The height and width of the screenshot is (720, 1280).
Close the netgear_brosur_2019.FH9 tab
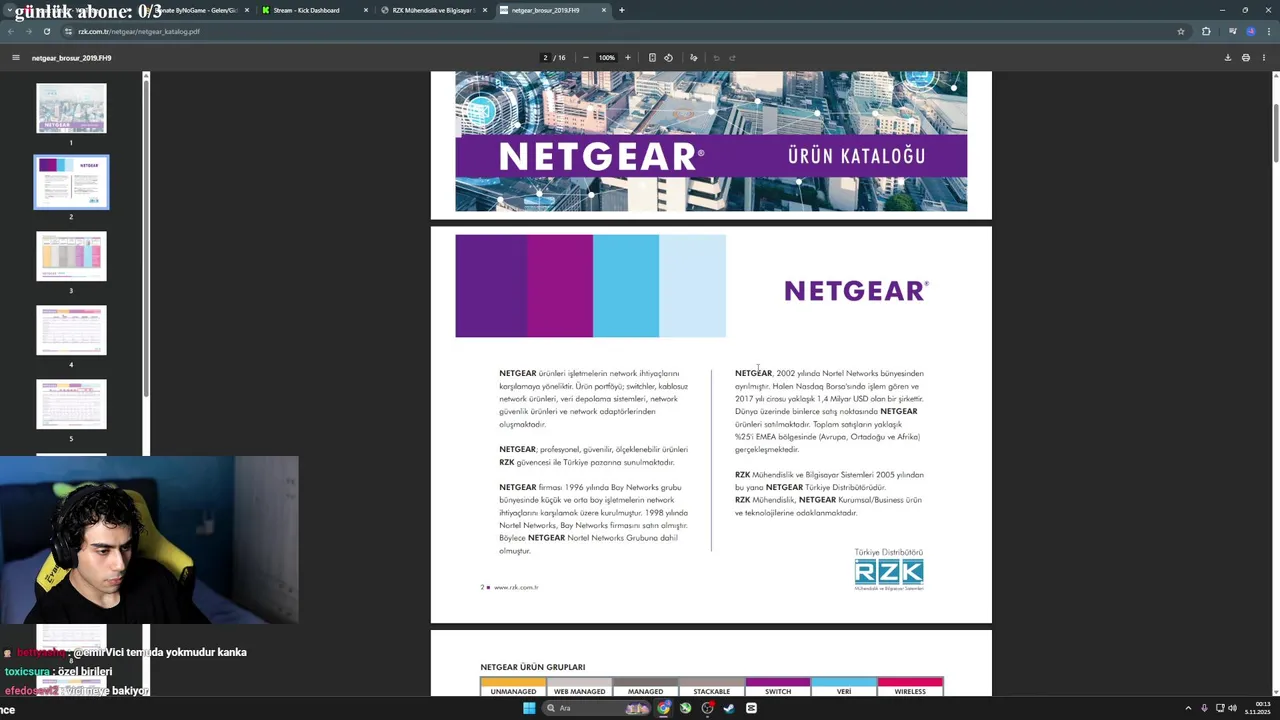tap(604, 10)
